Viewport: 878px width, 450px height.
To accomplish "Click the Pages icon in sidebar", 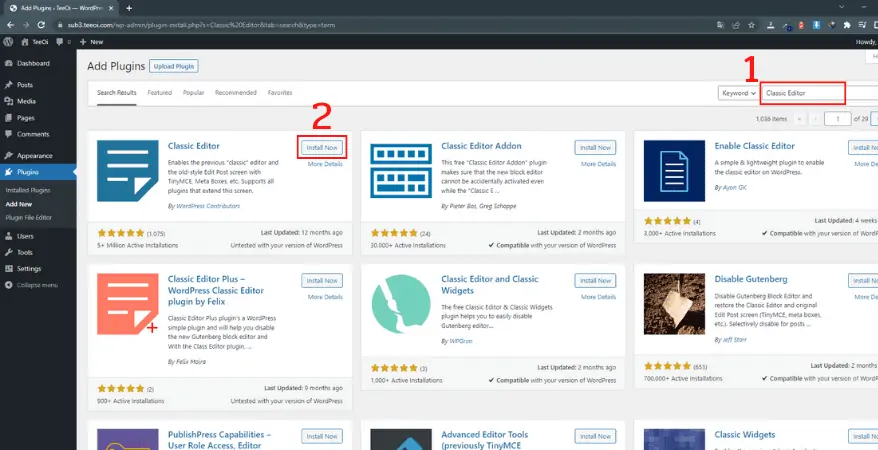I will (x=8, y=118).
